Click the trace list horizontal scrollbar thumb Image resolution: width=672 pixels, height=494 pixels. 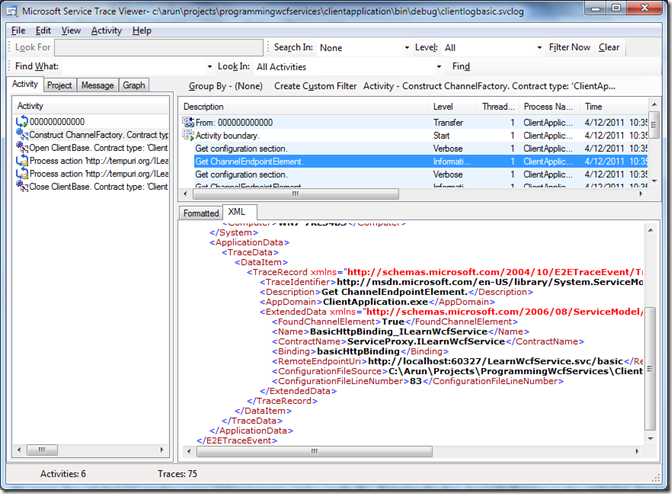(x=296, y=194)
